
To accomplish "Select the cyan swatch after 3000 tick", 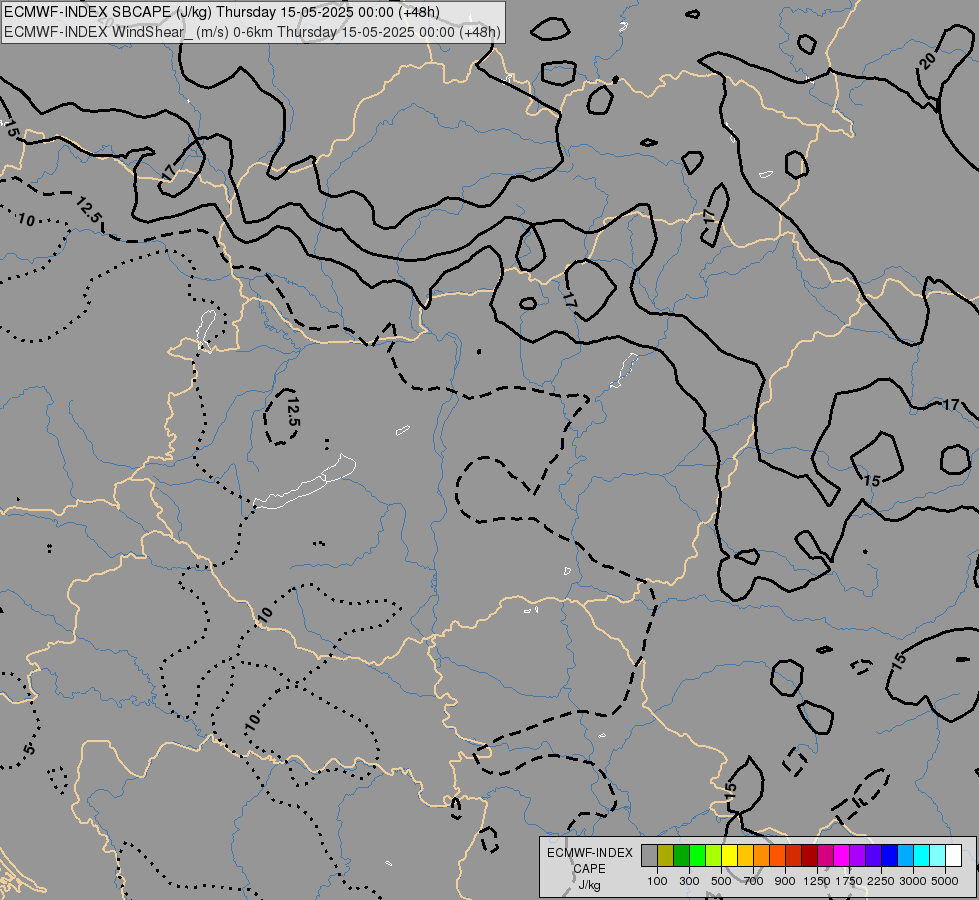I will pos(921,855).
